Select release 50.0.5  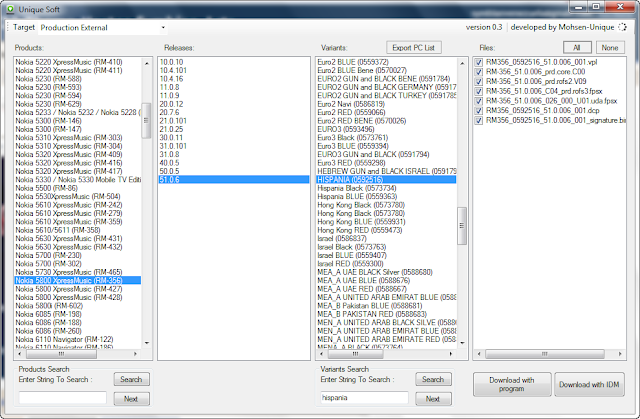pos(169,171)
